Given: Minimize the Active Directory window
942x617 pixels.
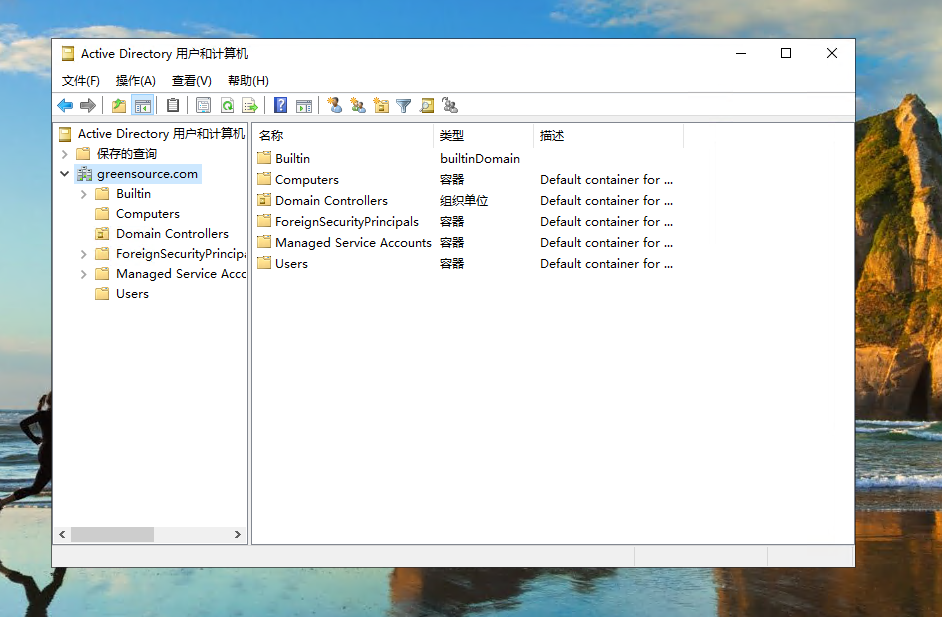Looking at the screenshot, I should [x=741, y=53].
